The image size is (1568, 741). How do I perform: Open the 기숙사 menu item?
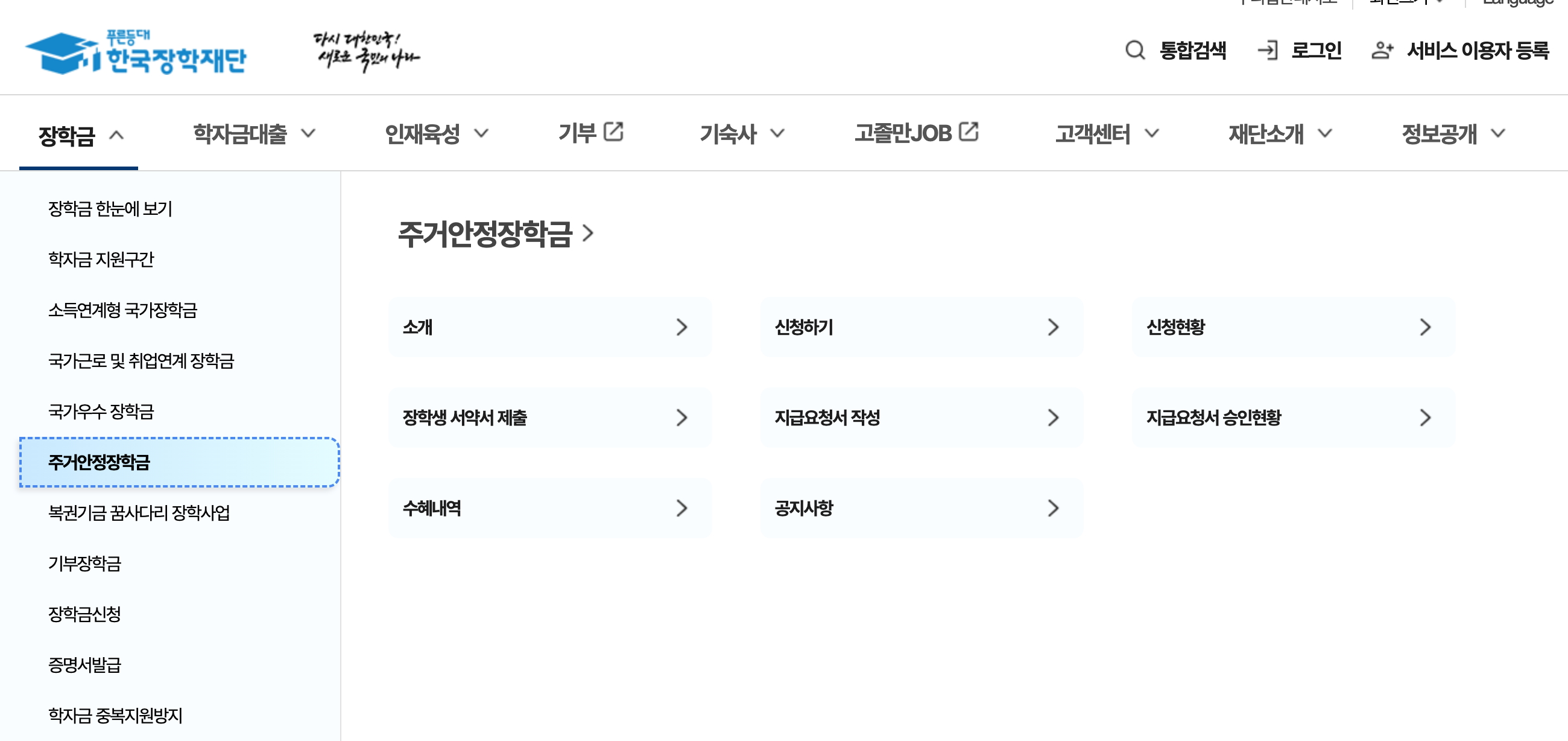pyautogui.click(x=728, y=134)
